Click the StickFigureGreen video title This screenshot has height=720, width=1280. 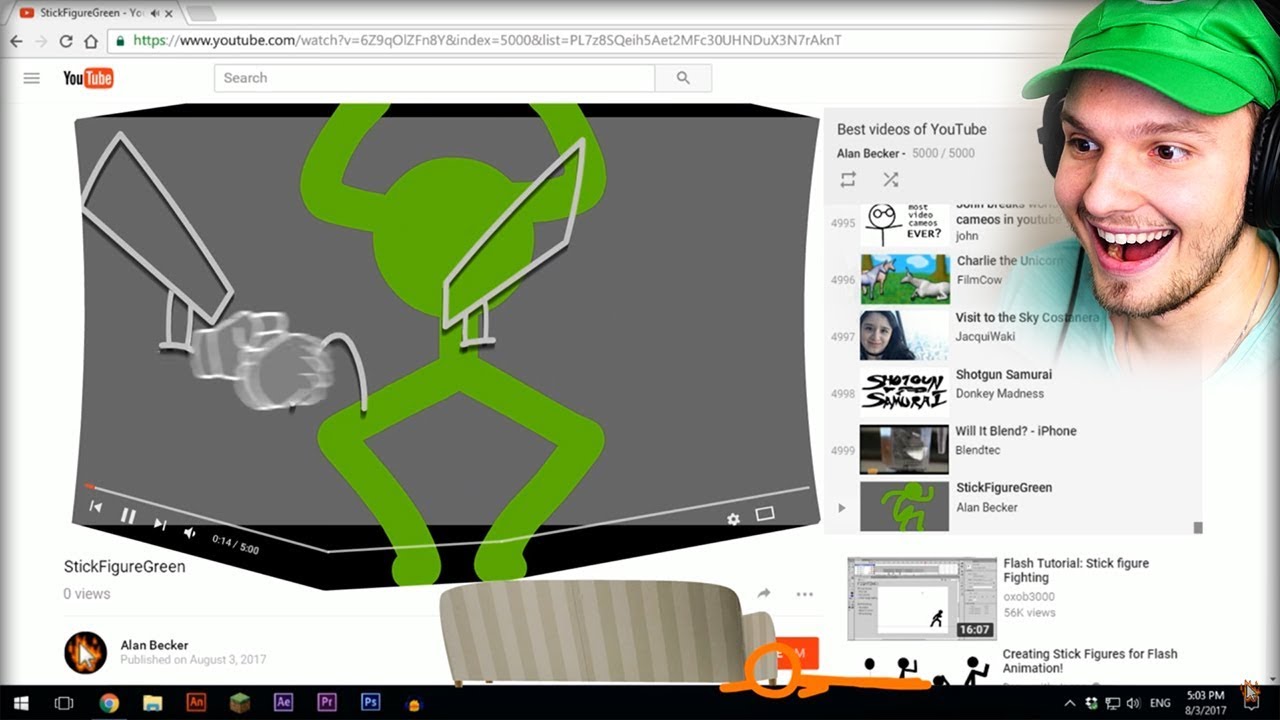(x=124, y=566)
